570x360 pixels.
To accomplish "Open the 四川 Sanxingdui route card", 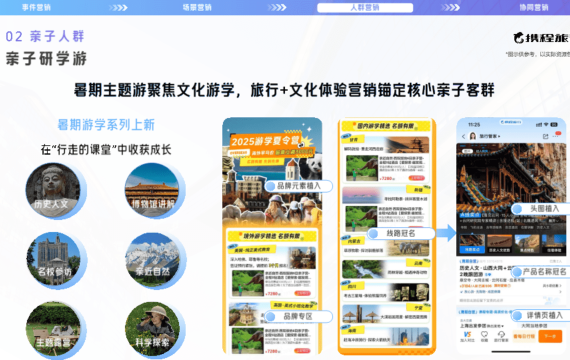I will pyautogui.click(x=386, y=292).
